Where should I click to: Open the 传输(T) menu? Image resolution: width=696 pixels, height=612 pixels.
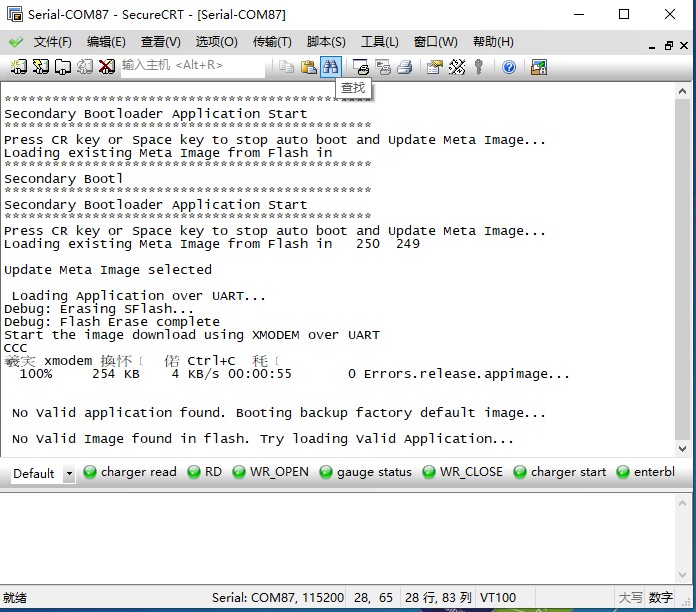[272, 42]
